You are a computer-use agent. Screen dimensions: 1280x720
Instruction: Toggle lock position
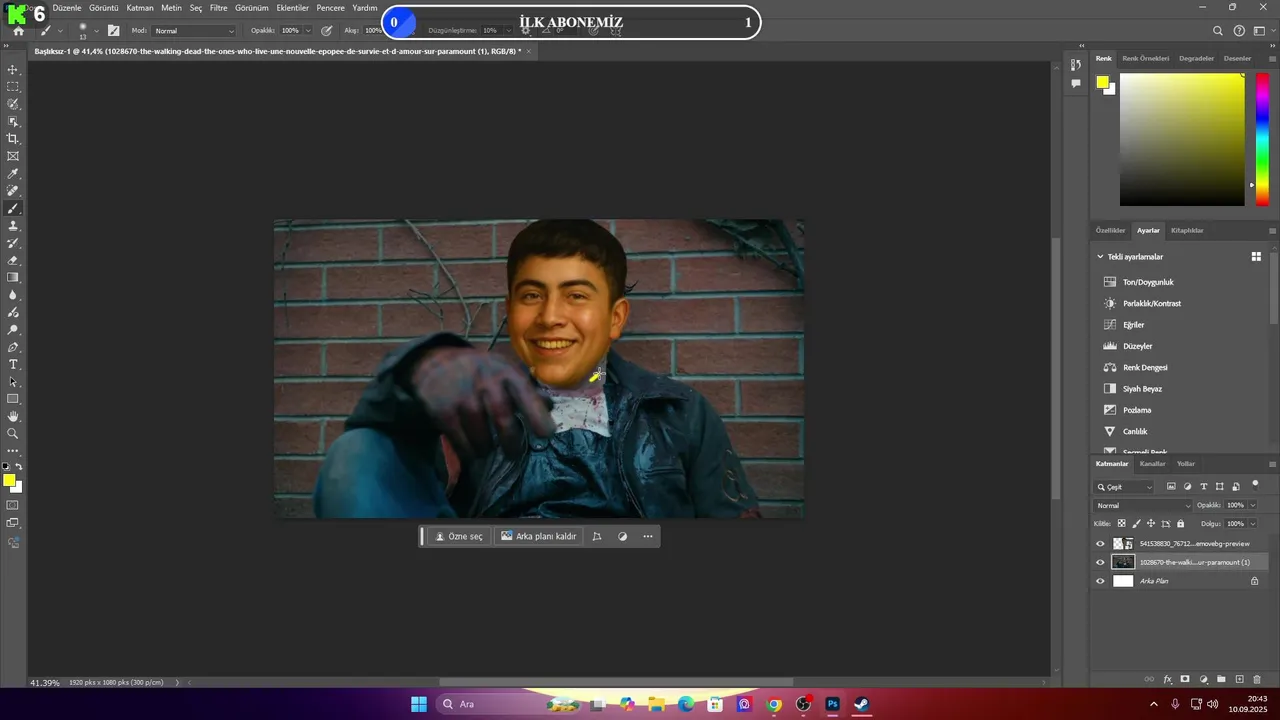[x=1151, y=523]
